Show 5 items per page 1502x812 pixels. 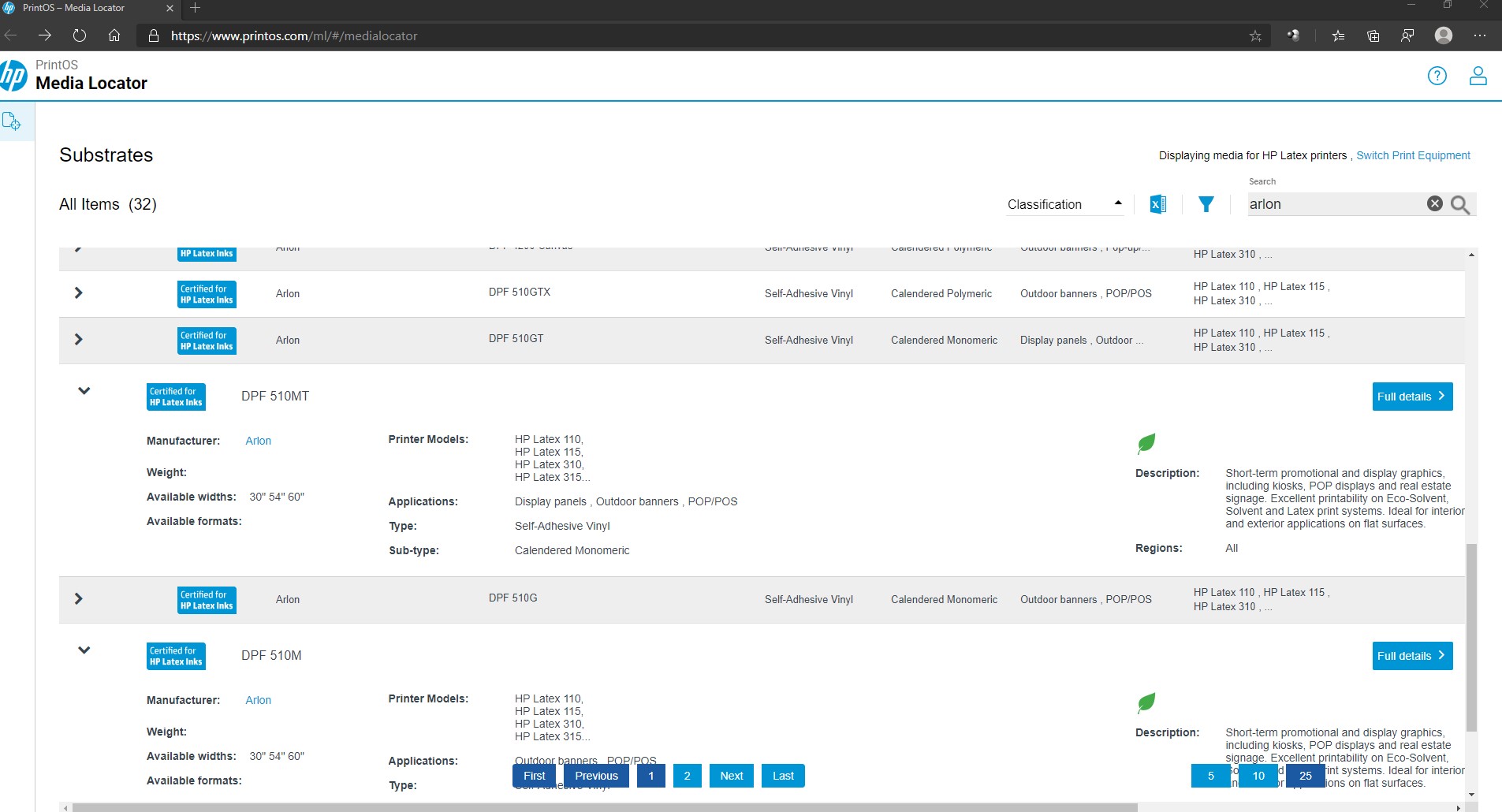1211,776
